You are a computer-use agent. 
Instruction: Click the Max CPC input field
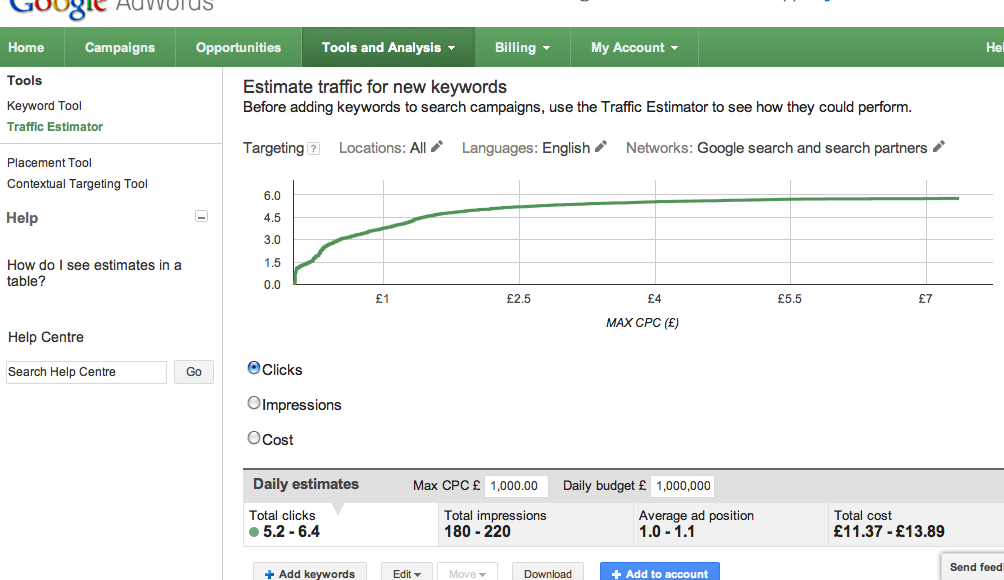pos(516,486)
